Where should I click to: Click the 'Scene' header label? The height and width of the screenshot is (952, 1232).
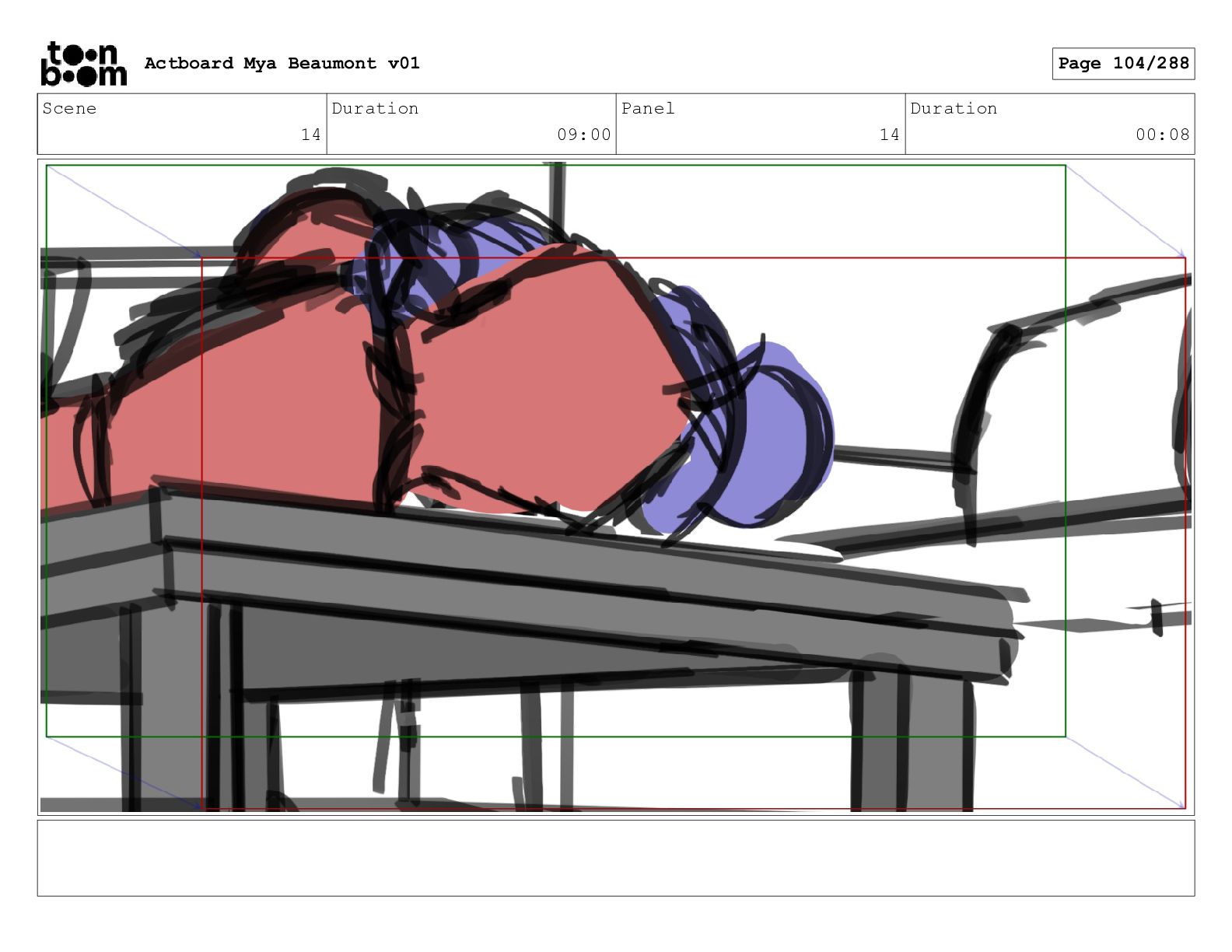click(x=69, y=108)
